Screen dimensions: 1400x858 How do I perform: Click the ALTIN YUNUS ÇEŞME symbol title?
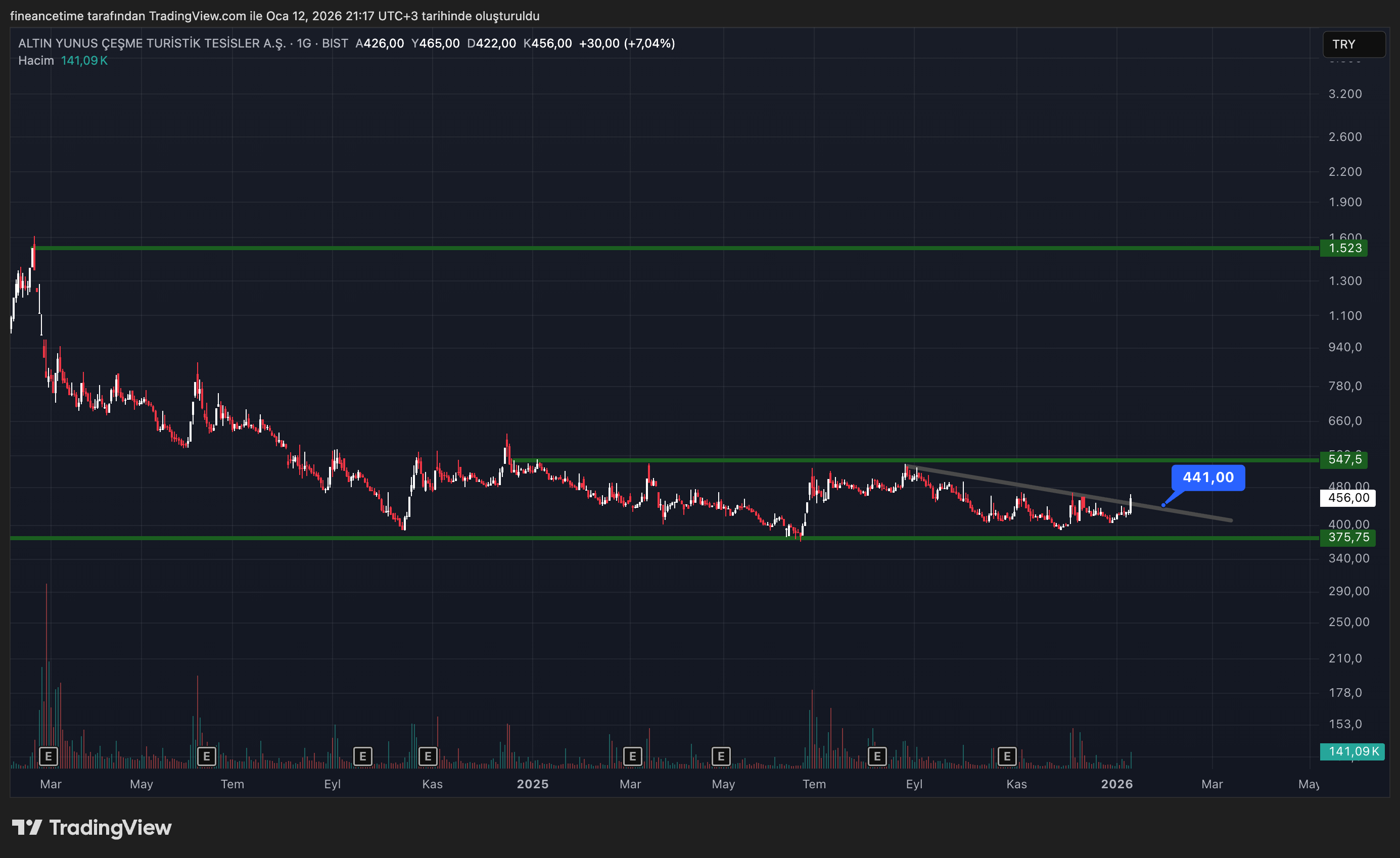click(151, 44)
